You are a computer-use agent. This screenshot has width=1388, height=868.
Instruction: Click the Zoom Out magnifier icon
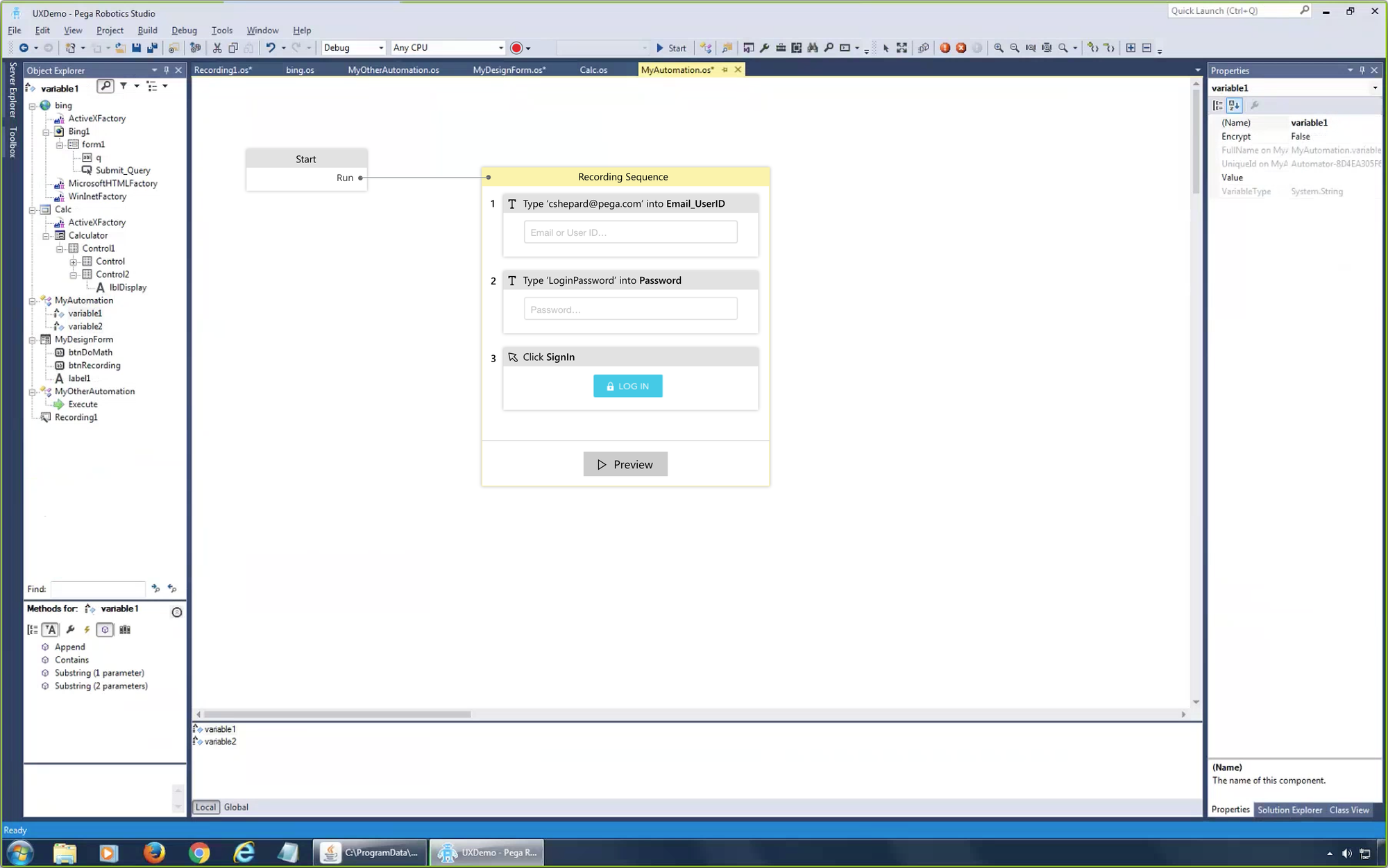coord(1014,48)
